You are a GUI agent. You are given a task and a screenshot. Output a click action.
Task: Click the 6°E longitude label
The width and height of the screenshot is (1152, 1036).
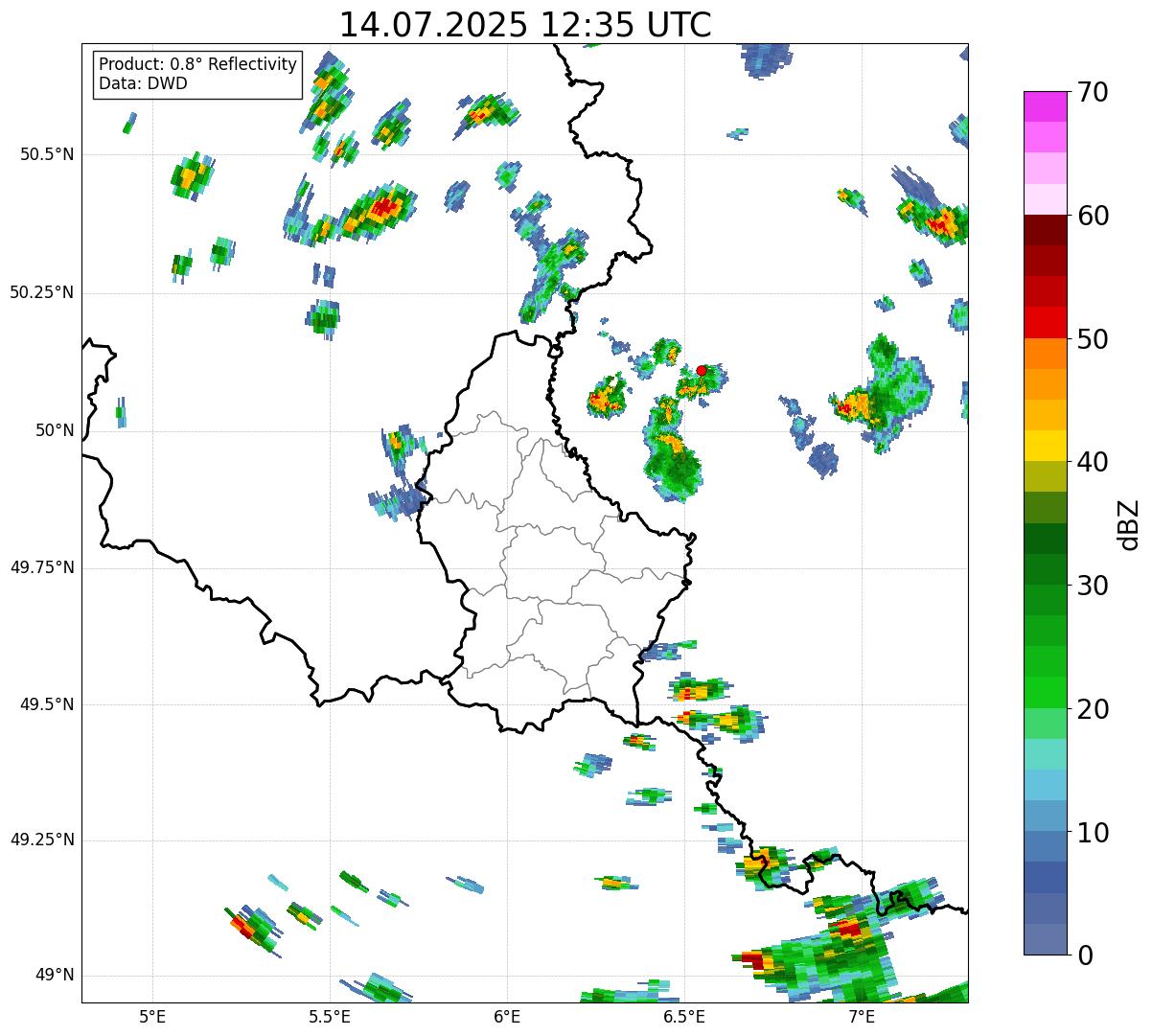coord(507,1016)
